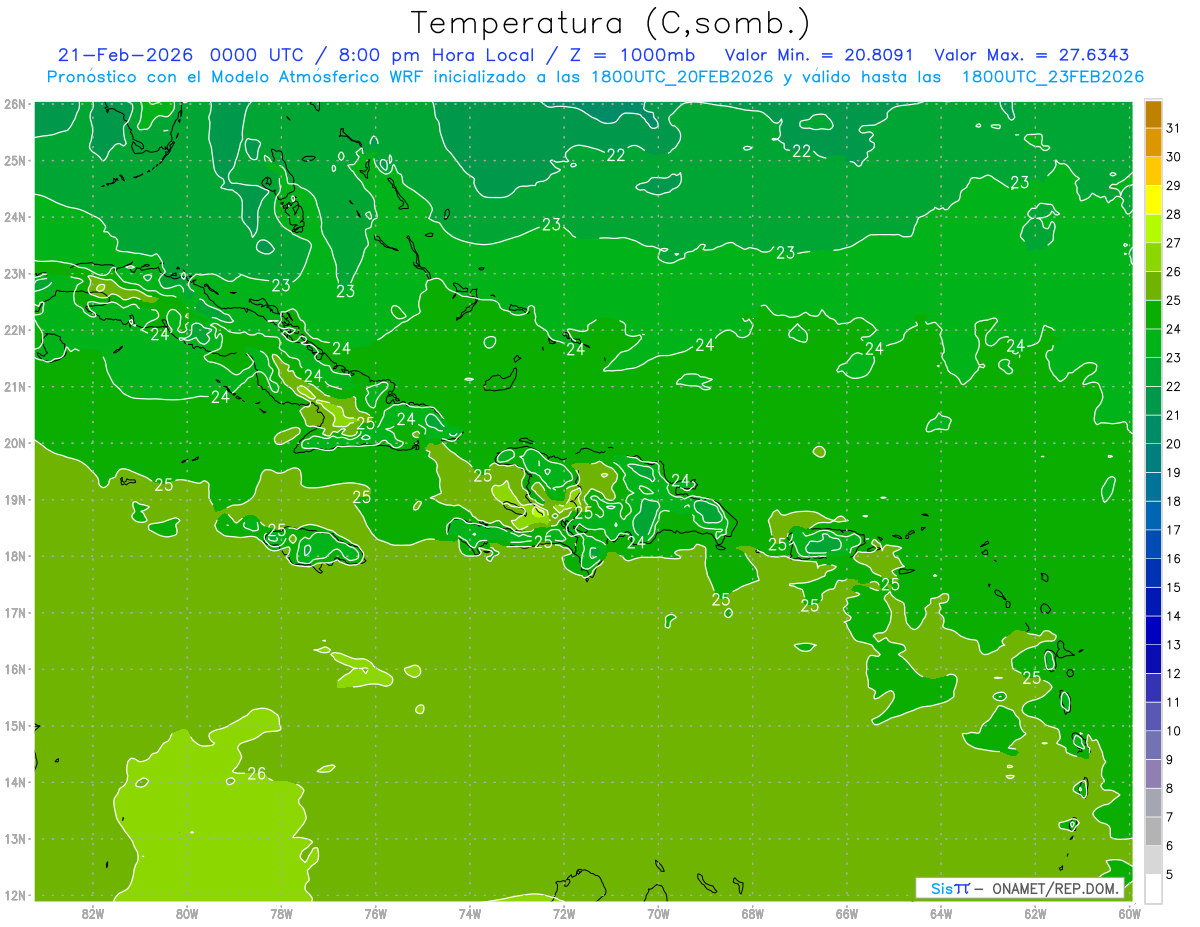Click the 20 label on the color scale
Viewport: 1200px width, 927px height.
pos(1173,444)
